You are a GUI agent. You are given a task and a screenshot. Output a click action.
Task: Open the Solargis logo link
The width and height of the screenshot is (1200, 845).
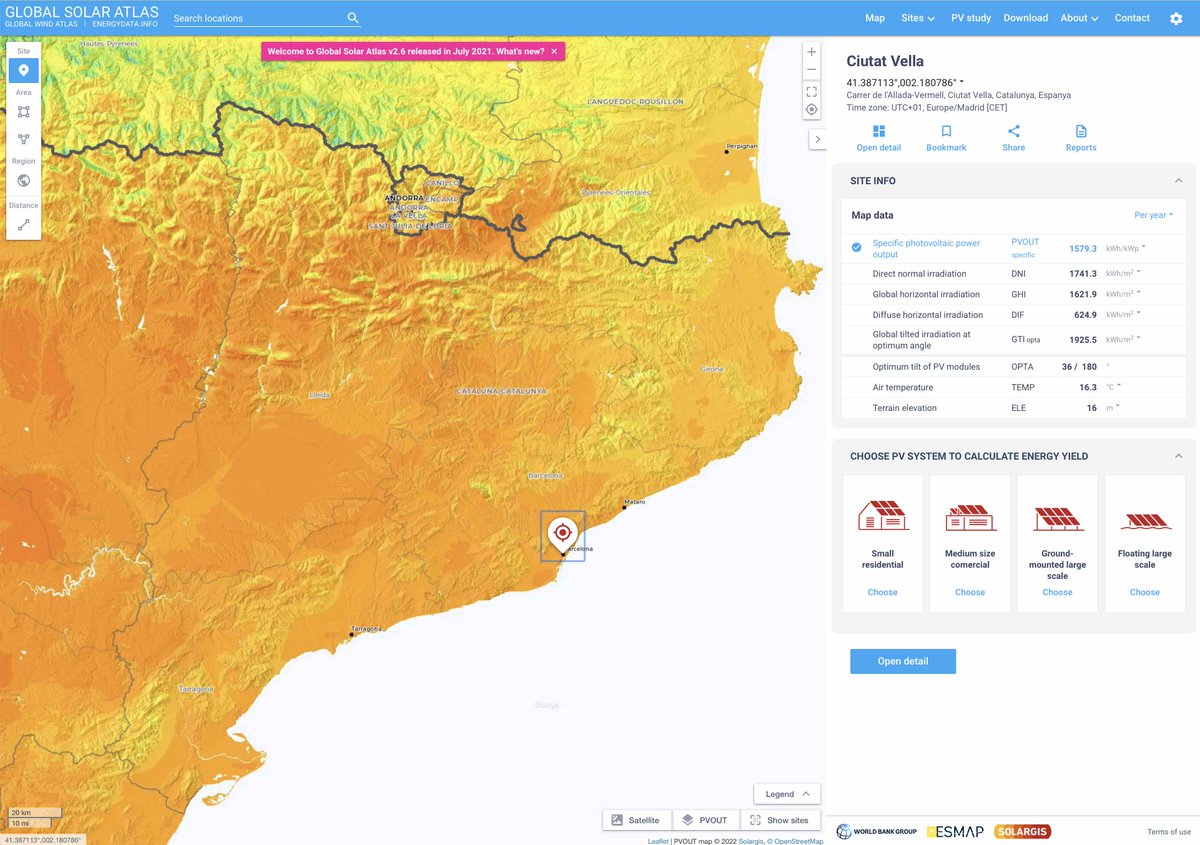point(1023,832)
